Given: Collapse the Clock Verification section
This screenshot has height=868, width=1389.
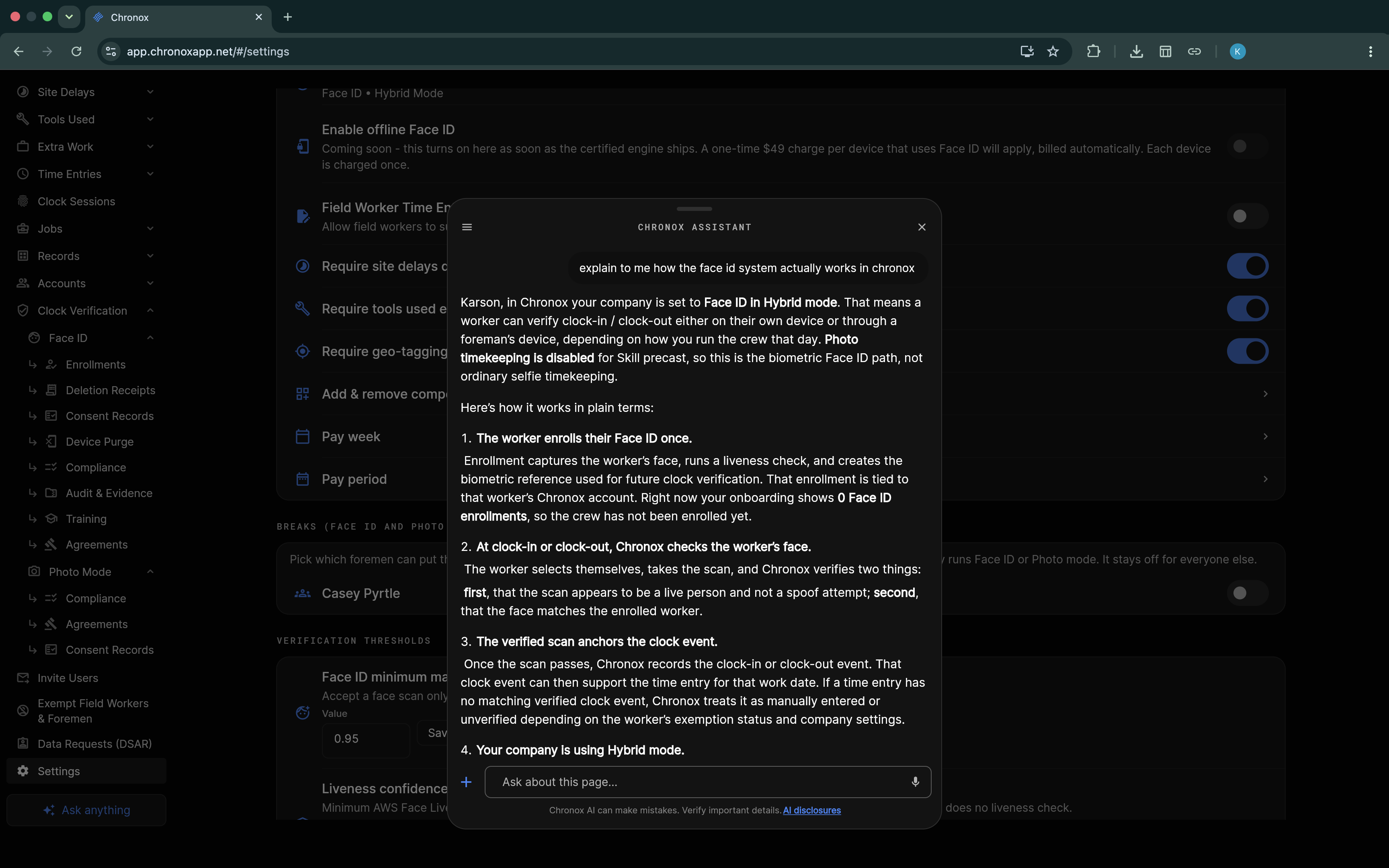Looking at the screenshot, I should [150, 311].
